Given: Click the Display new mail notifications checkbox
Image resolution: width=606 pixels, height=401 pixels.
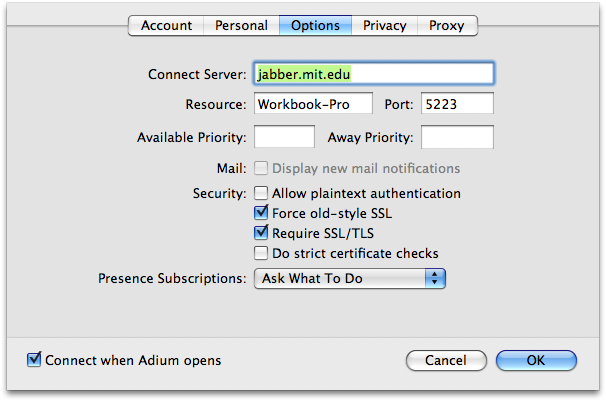Looking at the screenshot, I should click(261, 168).
